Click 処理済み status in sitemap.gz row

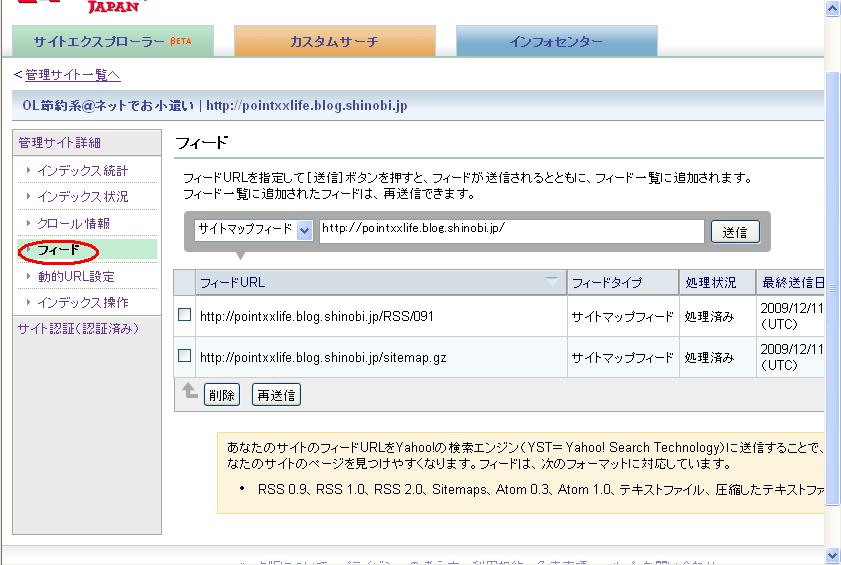[x=709, y=357]
